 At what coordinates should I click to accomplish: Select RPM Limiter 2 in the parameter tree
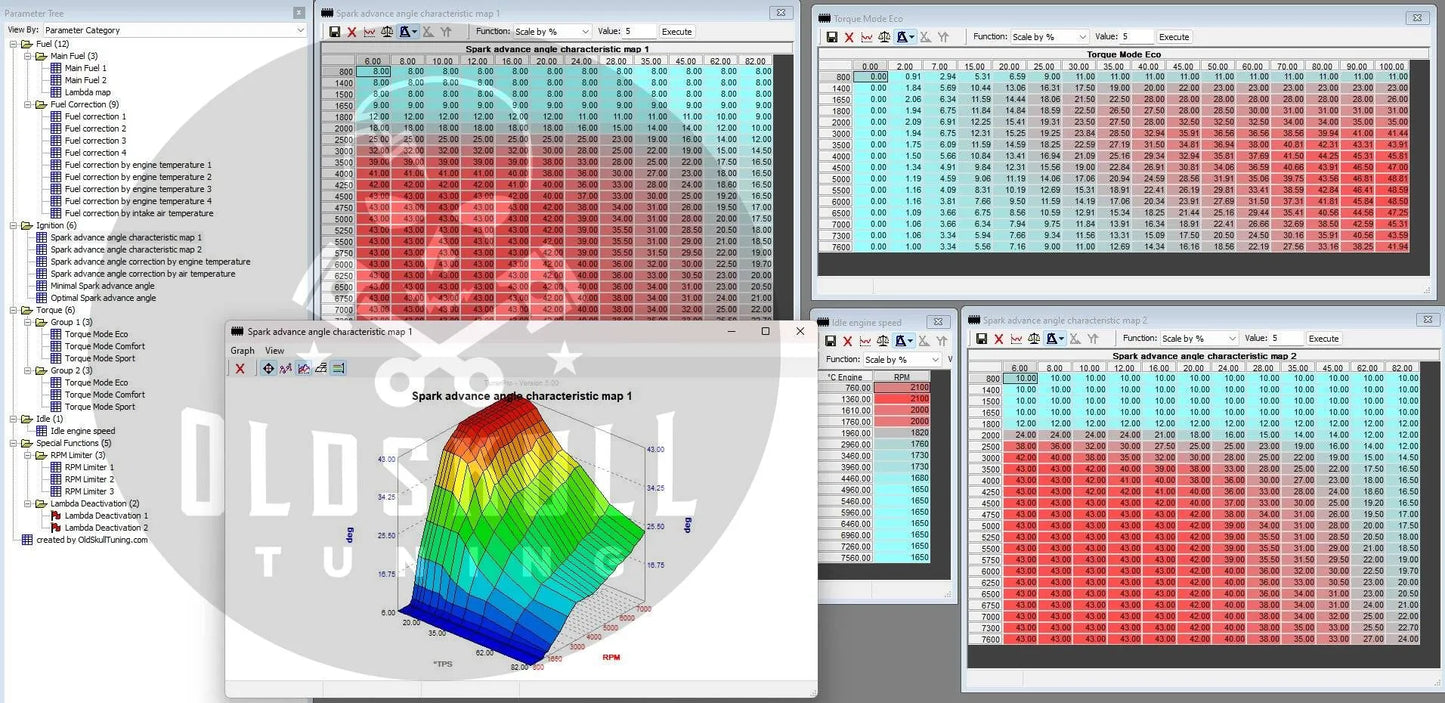pos(89,479)
